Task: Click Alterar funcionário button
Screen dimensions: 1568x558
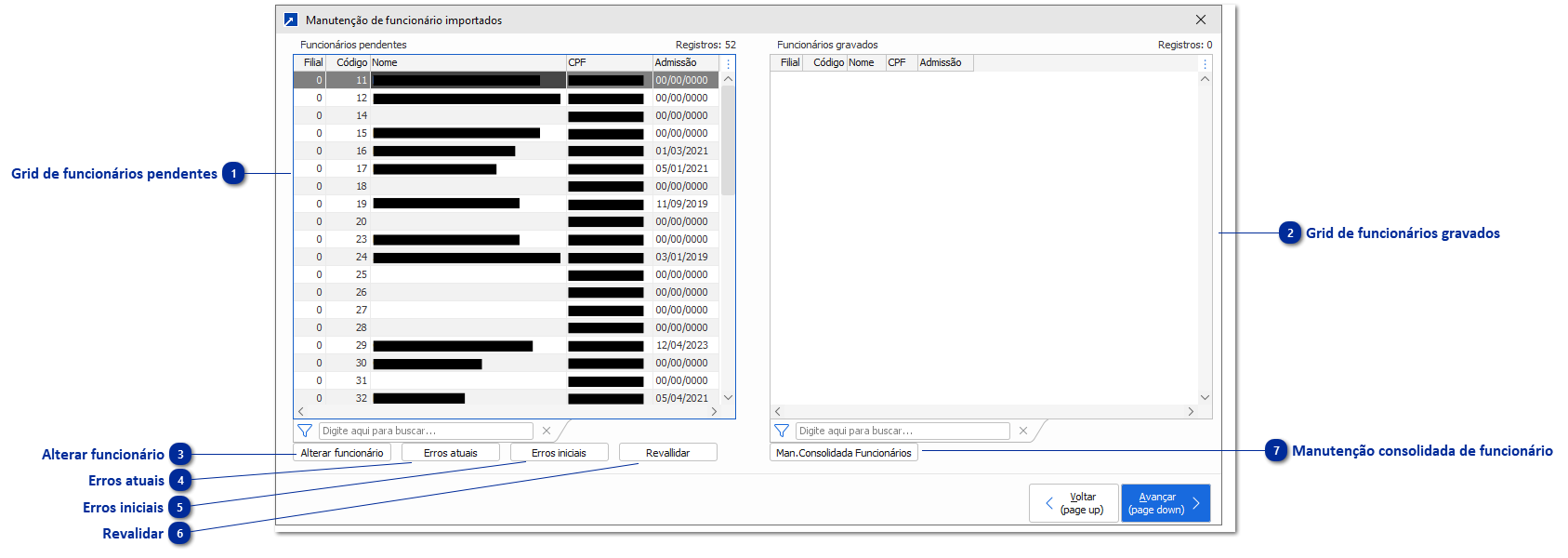Action: [342, 453]
